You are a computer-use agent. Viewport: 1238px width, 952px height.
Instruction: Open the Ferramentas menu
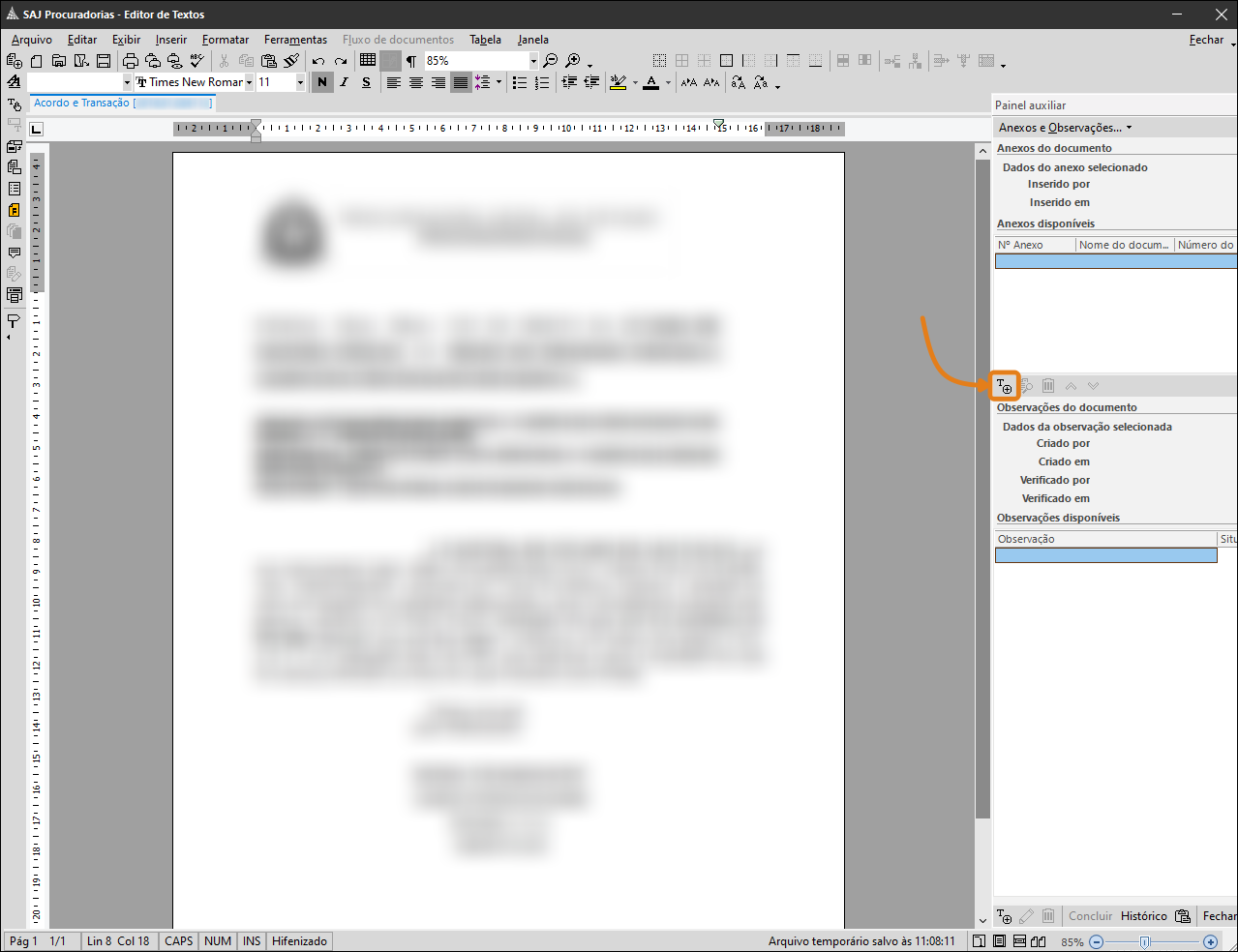pos(295,40)
